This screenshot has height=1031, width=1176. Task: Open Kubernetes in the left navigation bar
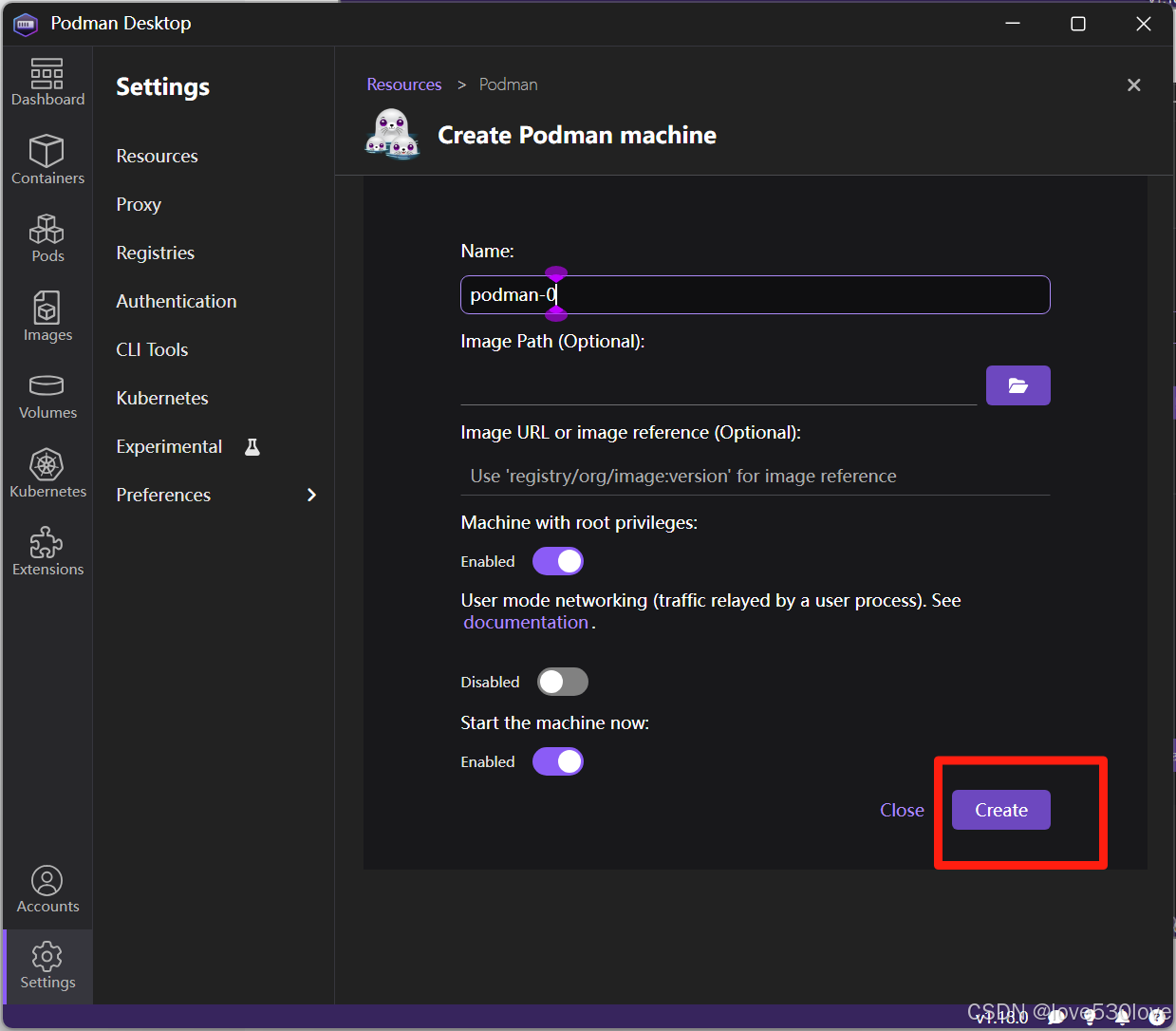point(47,474)
